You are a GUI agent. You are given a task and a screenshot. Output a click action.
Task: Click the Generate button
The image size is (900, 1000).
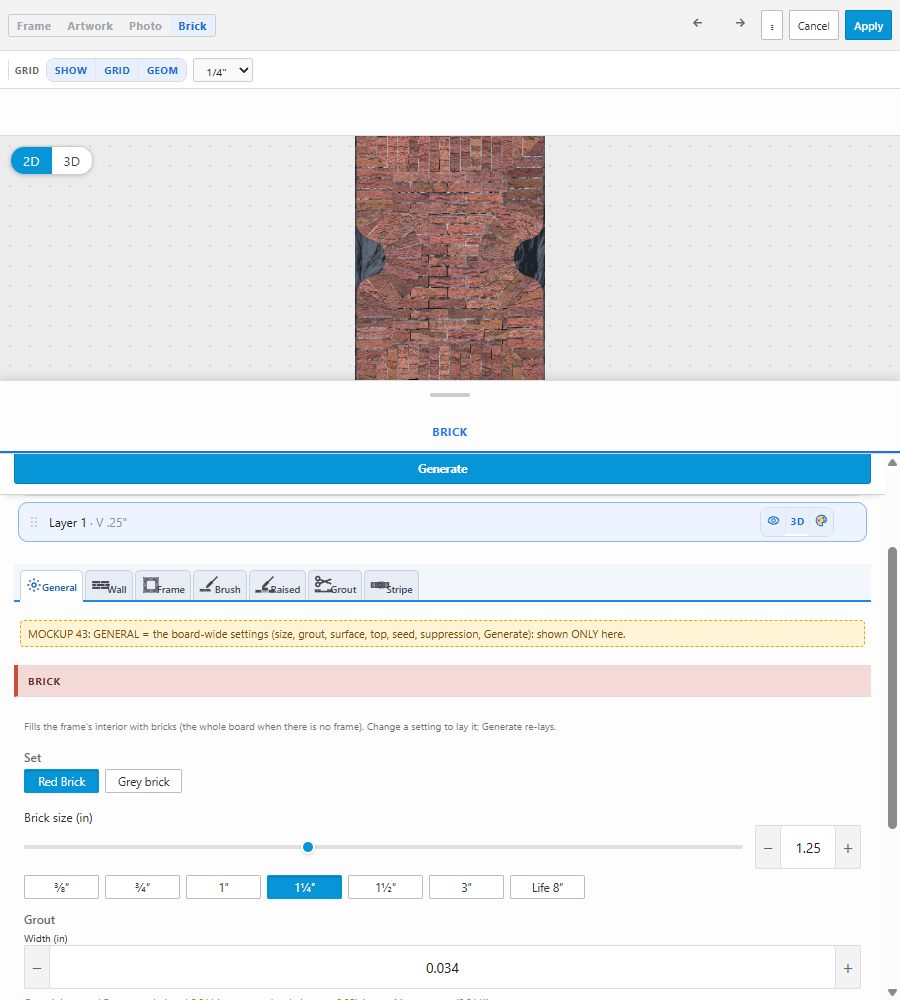(x=442, y=469)
